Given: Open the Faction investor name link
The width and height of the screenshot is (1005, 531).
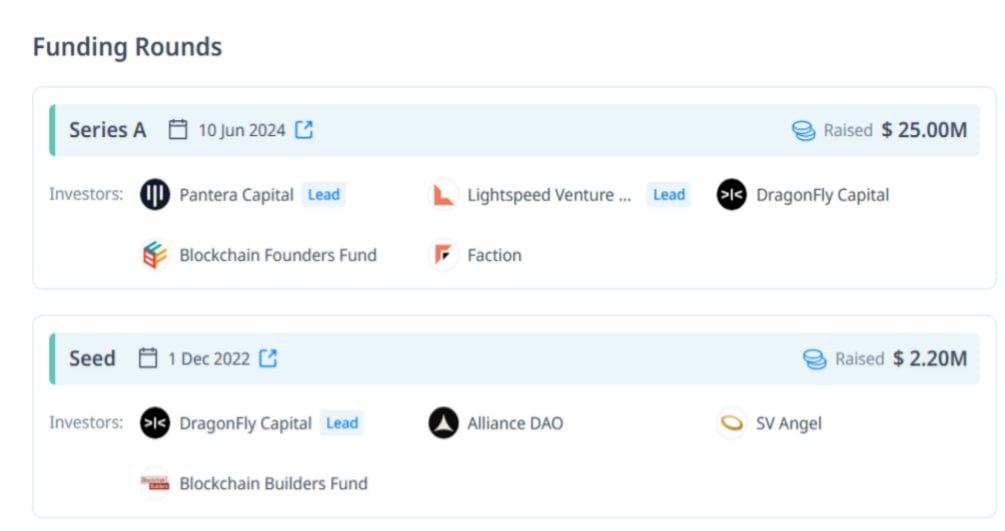Looking at the screenshot, I should click(494, 255).
